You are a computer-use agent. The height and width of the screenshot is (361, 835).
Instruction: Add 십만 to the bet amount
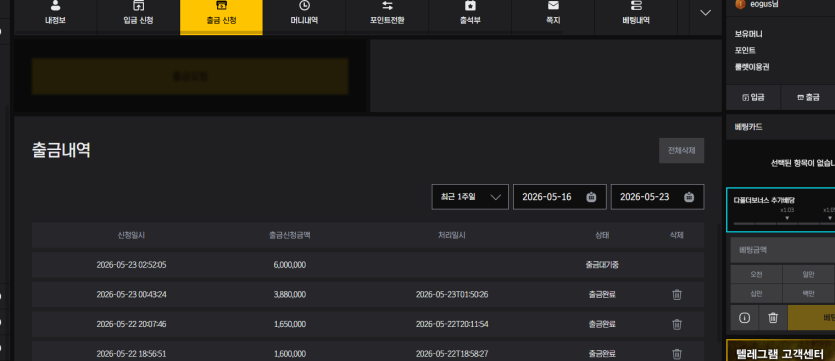[x=756, y=294]
